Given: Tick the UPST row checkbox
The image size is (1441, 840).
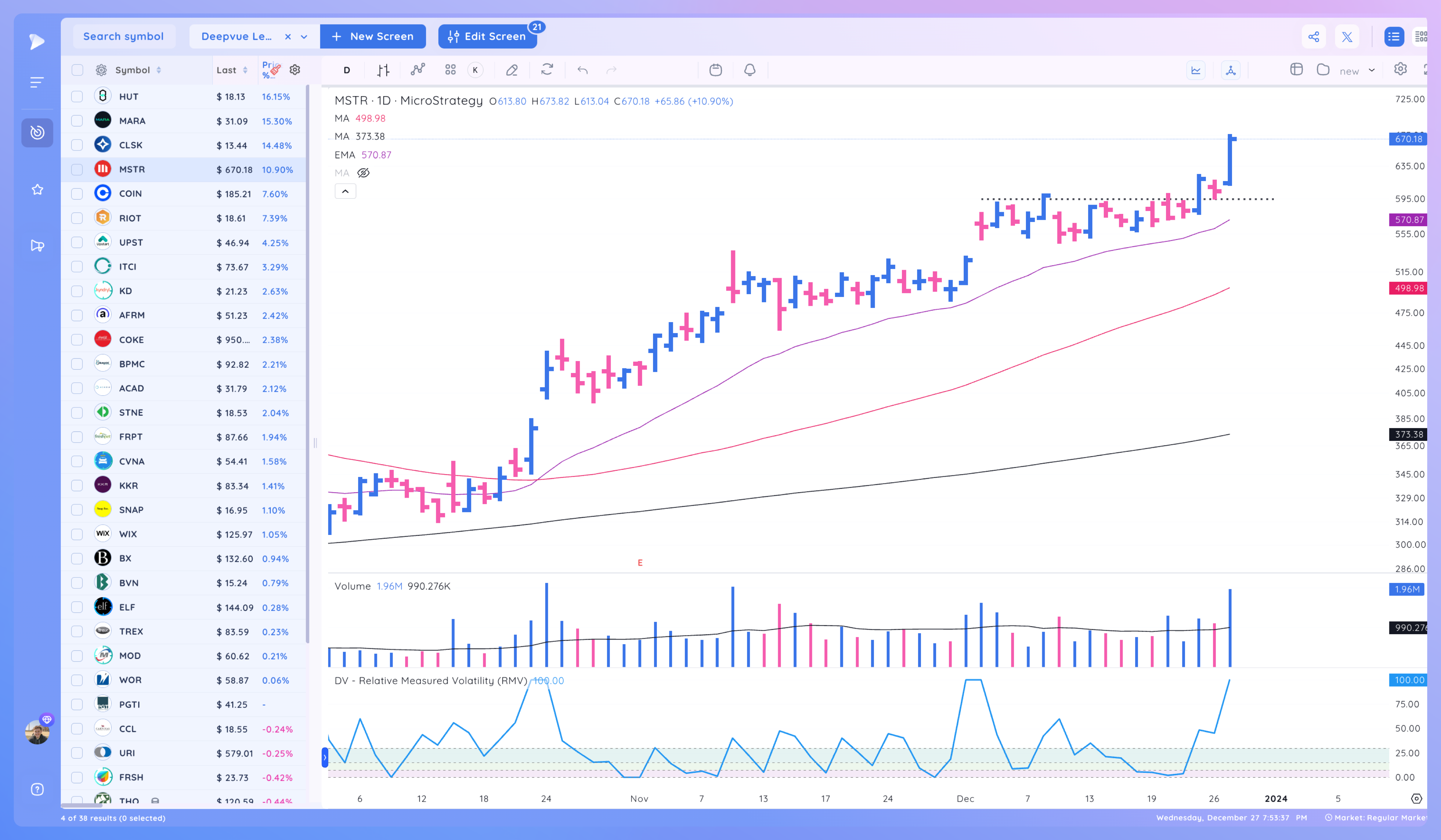Looking at the screenshot, I should [77, 243].
